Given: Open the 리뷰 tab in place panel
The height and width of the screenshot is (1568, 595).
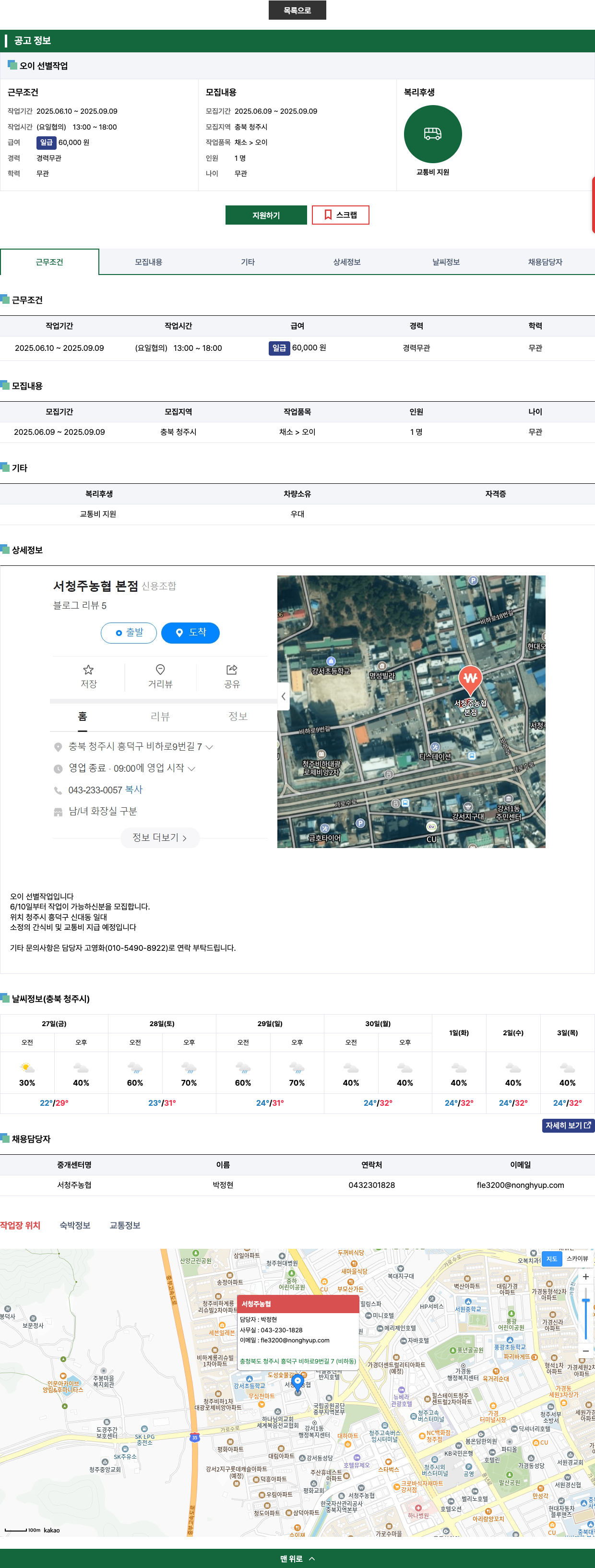Looking at the screenshot, I should coord(160,717).
